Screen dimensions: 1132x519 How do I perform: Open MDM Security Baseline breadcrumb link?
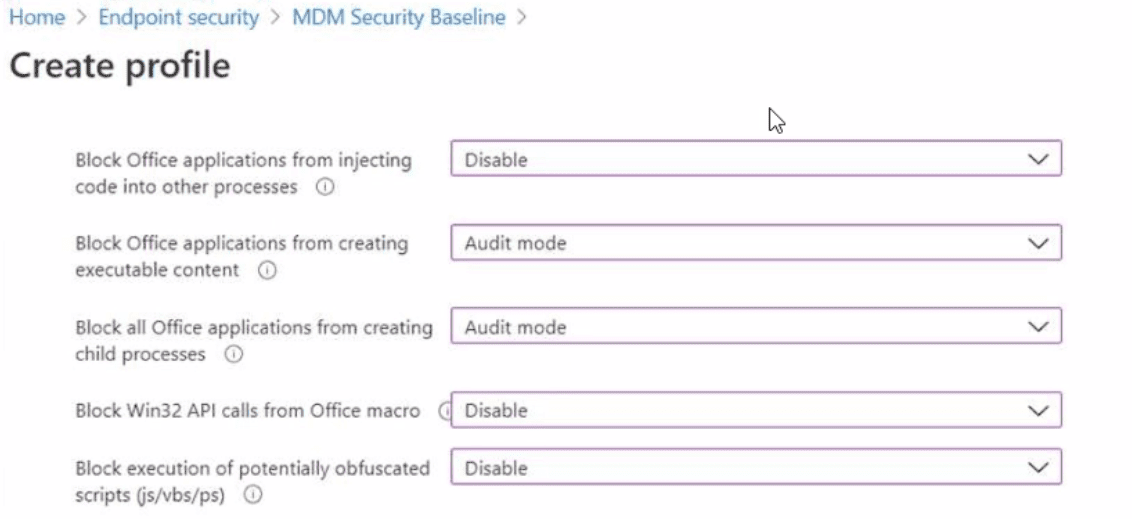(x=398, y=18)
